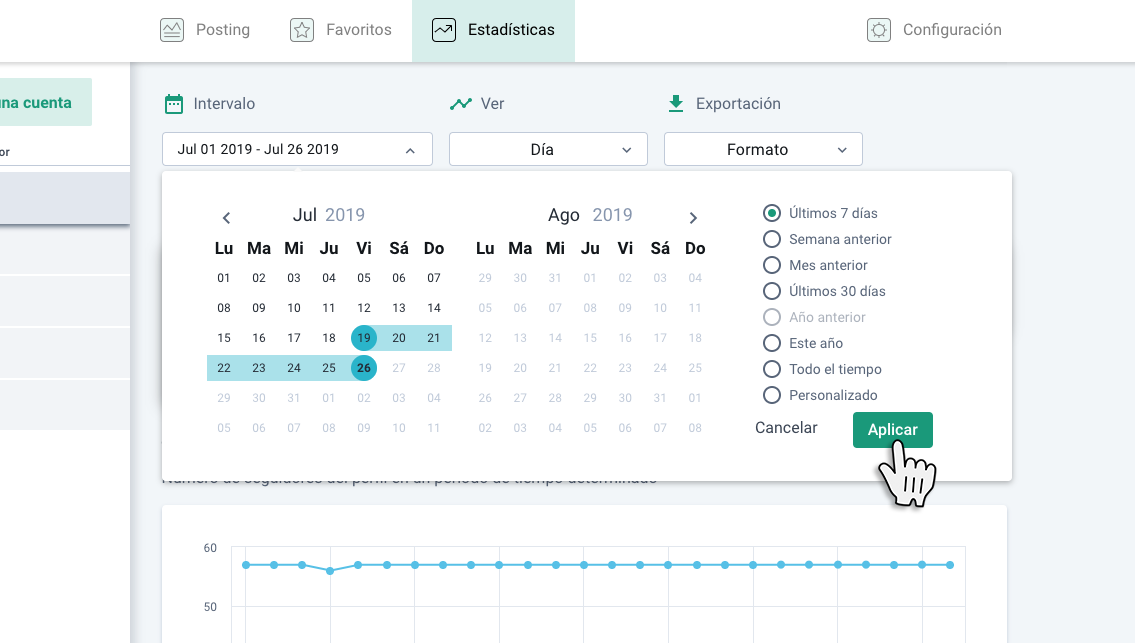1135x643 pixels.
Task: Go to next month with right arrow
Action: 693,217
